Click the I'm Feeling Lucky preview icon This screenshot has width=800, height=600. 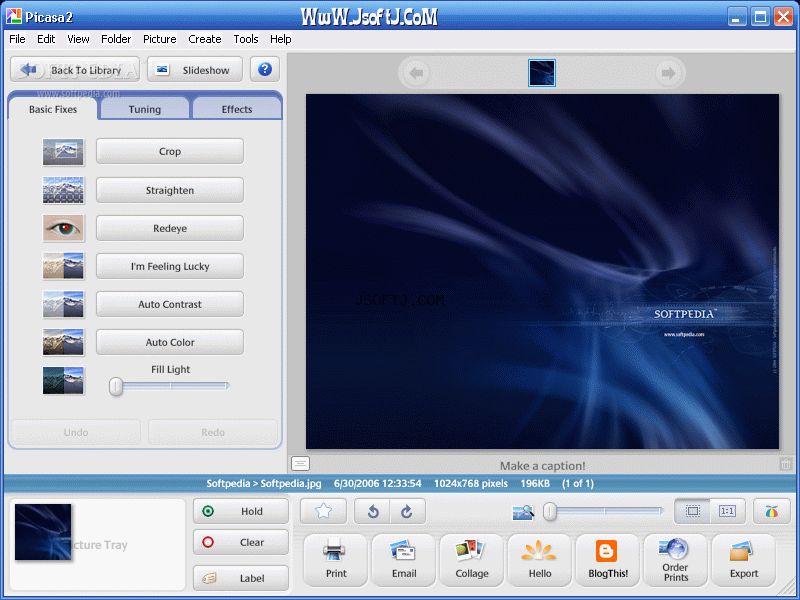(x=63, y=266)
